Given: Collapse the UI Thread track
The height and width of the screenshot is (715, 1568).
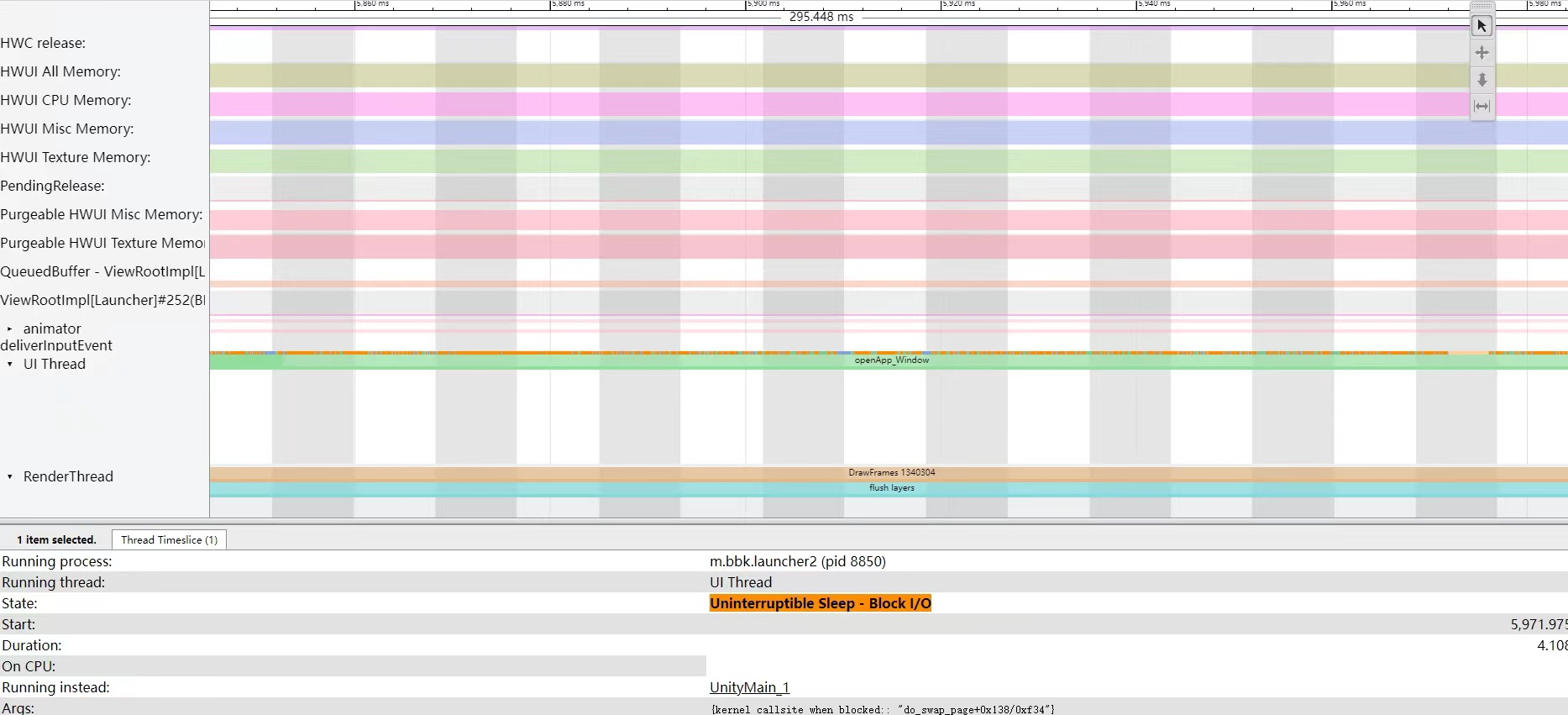Looking at the screenshot, I should pos(10,365).
